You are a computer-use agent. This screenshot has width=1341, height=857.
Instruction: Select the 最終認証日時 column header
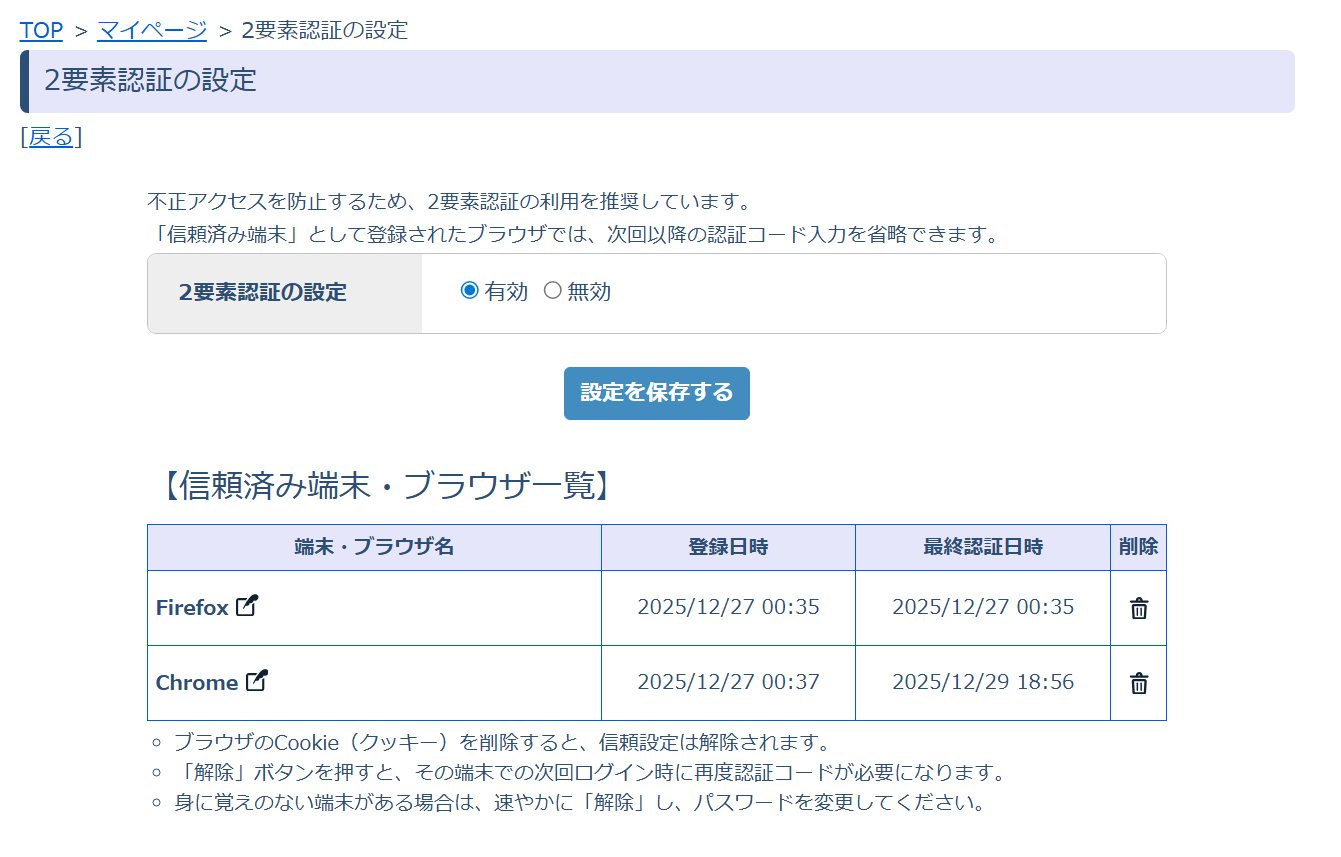pos(982,547)
